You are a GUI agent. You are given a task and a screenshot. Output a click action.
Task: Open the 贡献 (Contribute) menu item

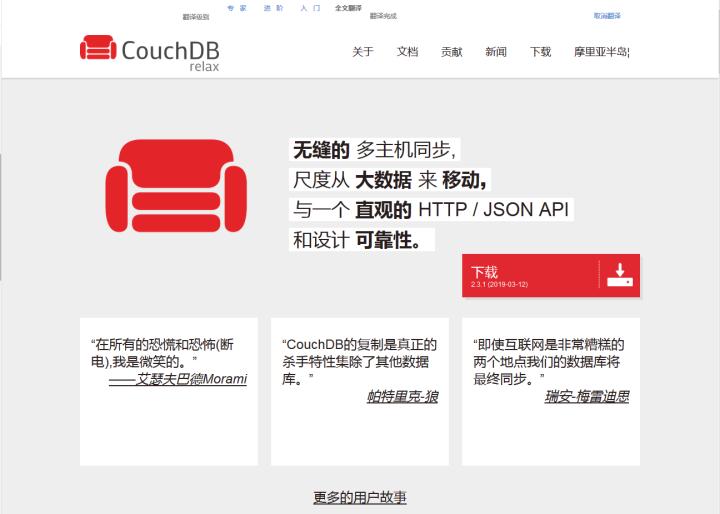(x=451, y=52)
